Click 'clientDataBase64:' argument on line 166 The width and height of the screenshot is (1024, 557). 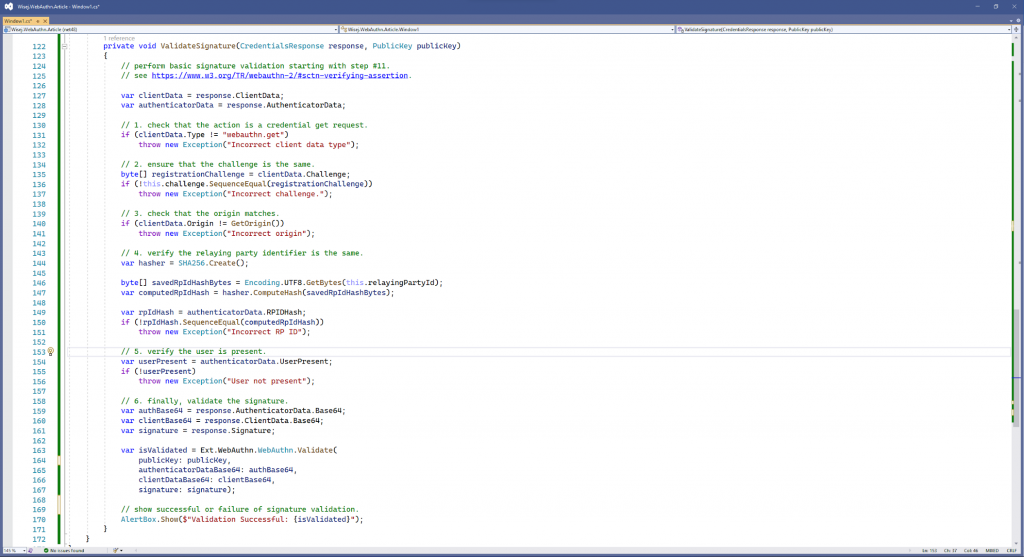176,479
